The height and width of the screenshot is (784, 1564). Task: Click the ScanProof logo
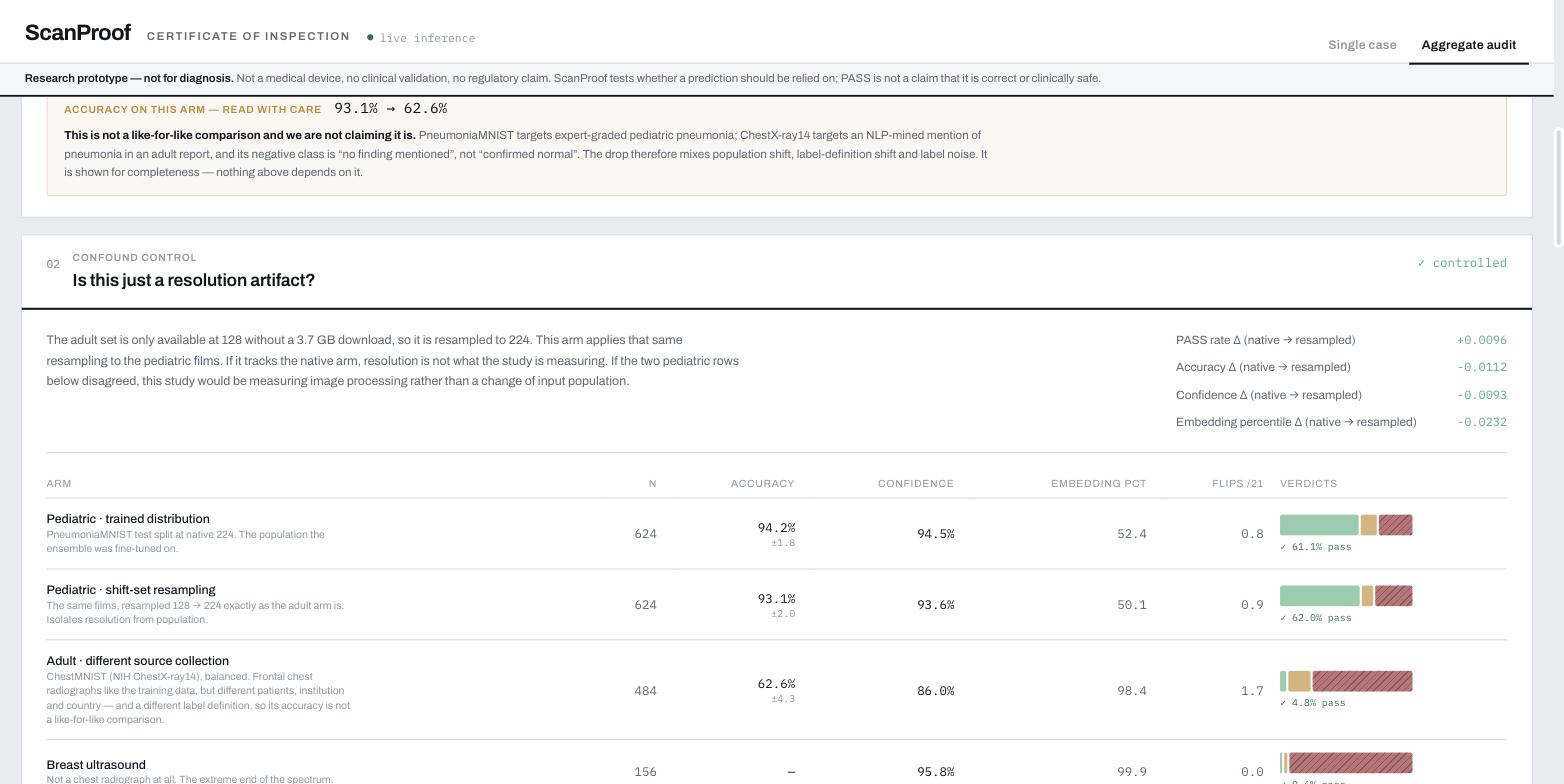click(78, 33)
